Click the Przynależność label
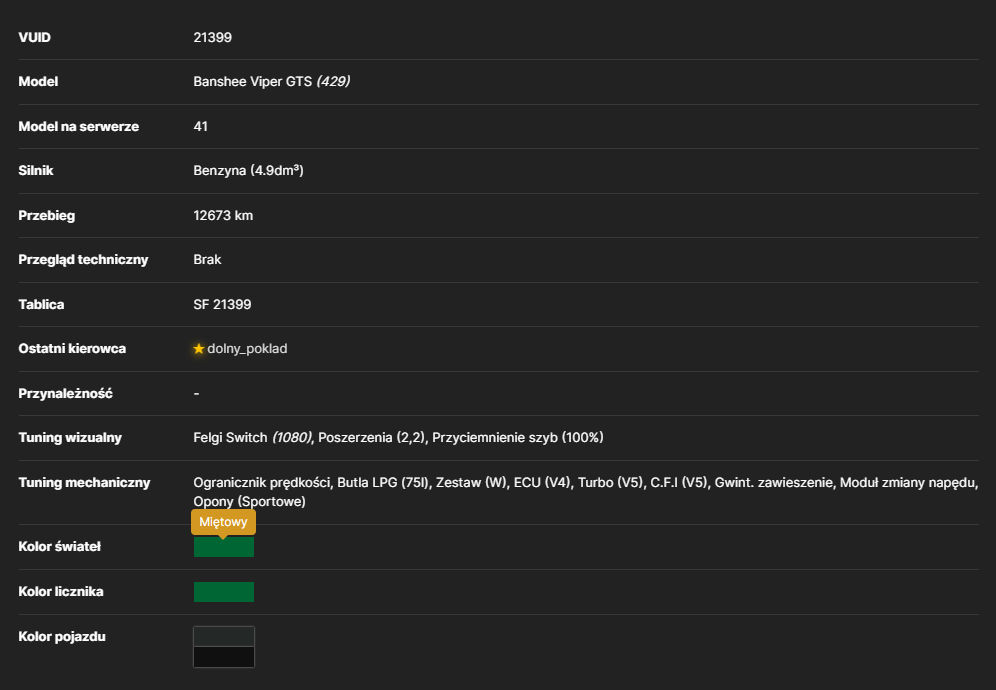The width and height of the screenshot is (996, 690). click(65, 394)
